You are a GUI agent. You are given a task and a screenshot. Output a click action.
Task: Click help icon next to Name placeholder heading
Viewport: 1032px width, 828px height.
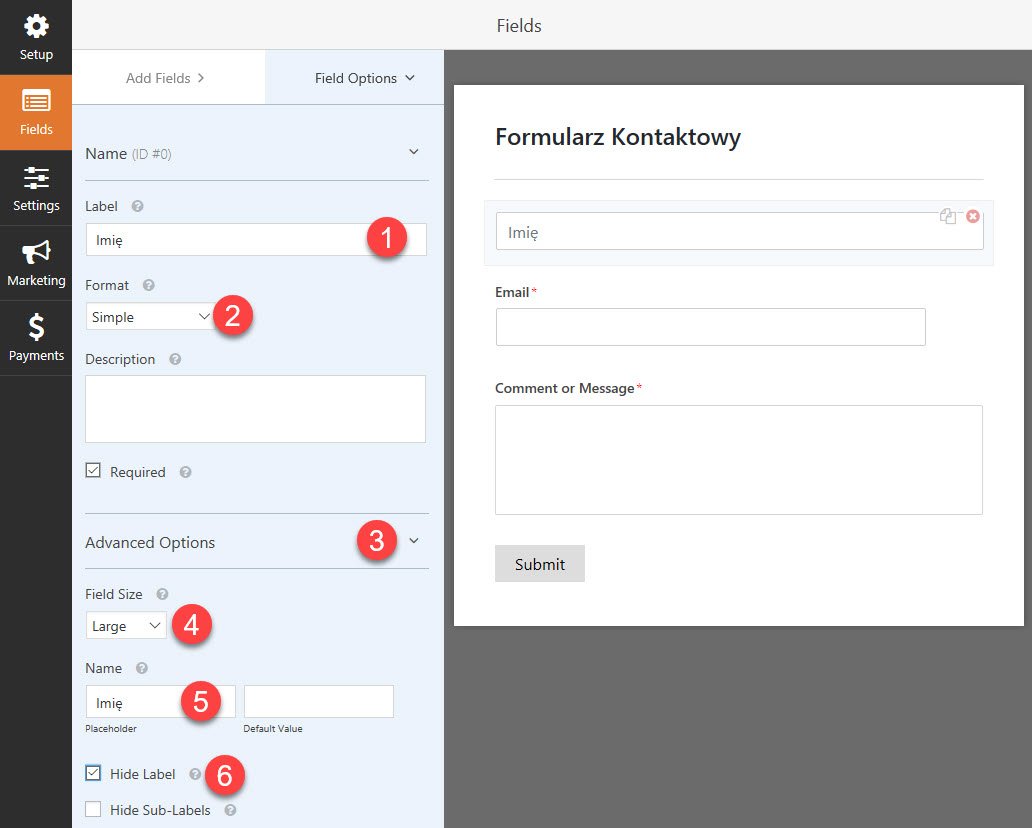point(142,668)
